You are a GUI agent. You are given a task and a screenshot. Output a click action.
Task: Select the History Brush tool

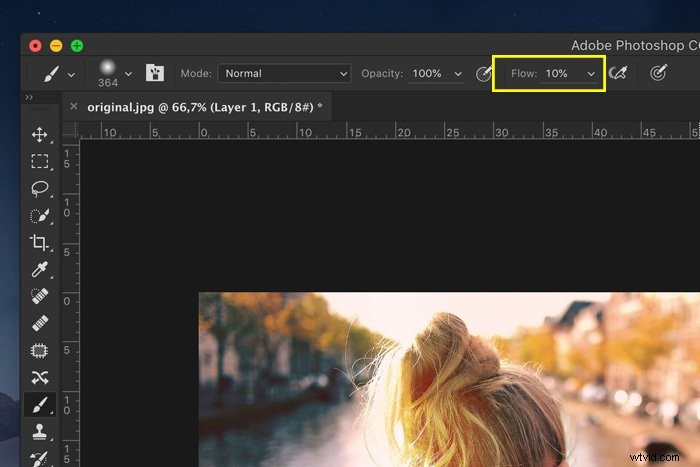(x=39, y=458)
